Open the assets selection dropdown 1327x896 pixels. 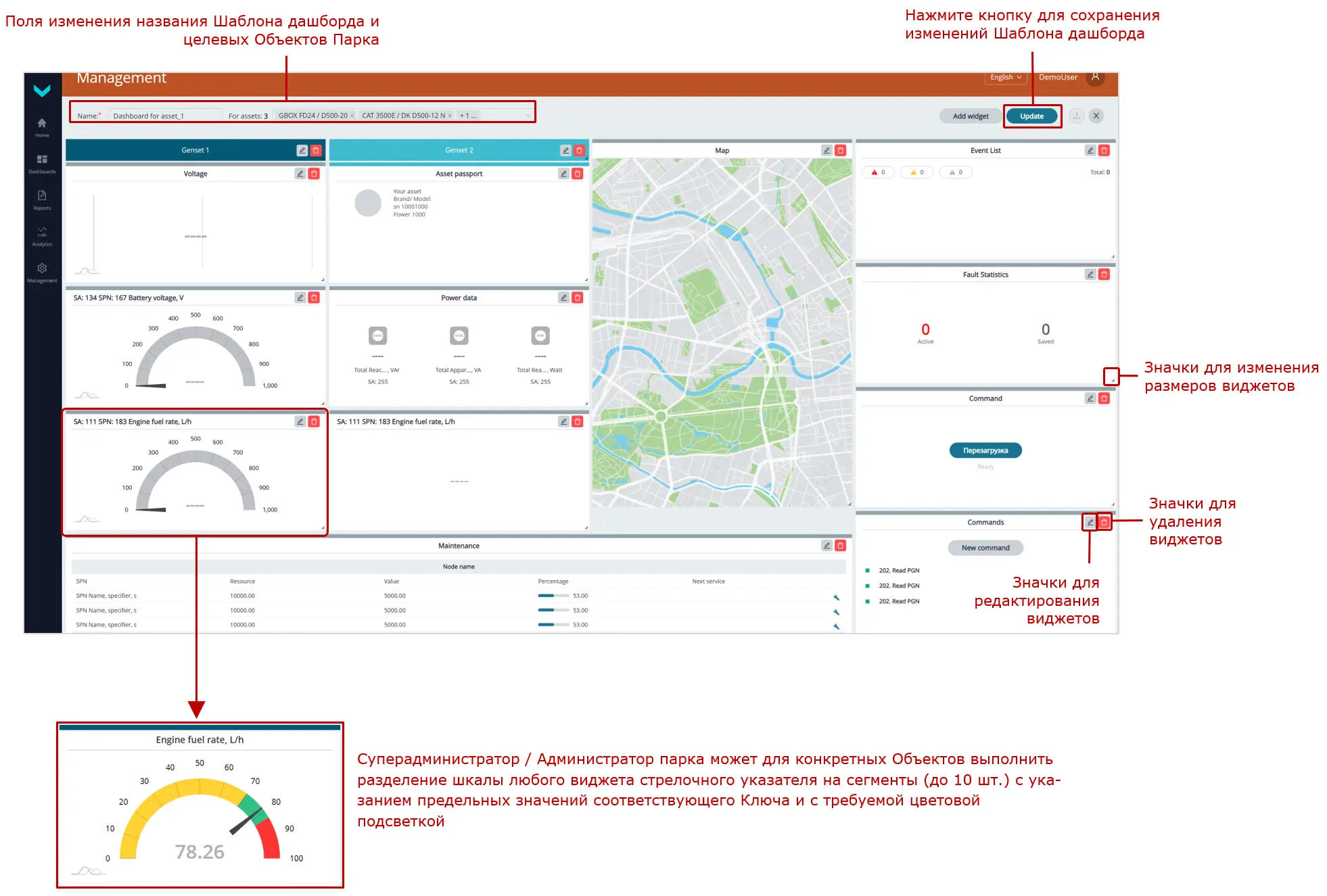coord(528,115)
